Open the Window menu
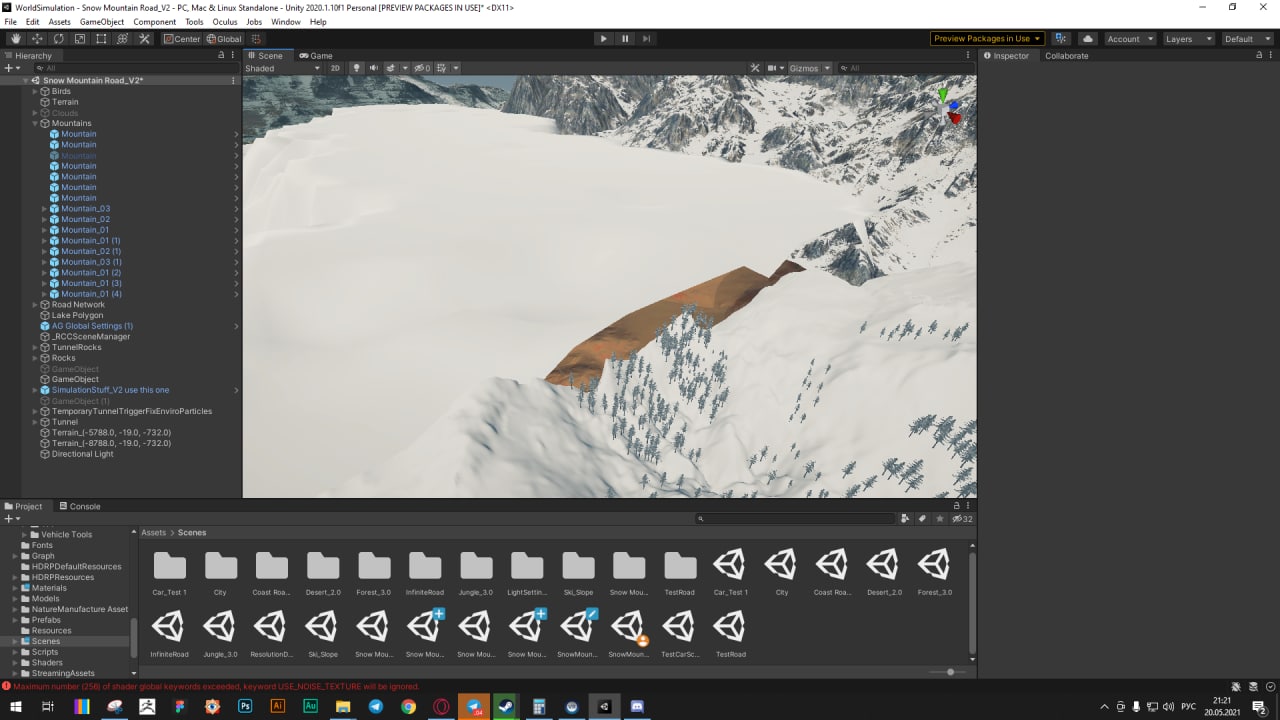The height and width of the screenshot is (720, 1280). coord(285,22)
